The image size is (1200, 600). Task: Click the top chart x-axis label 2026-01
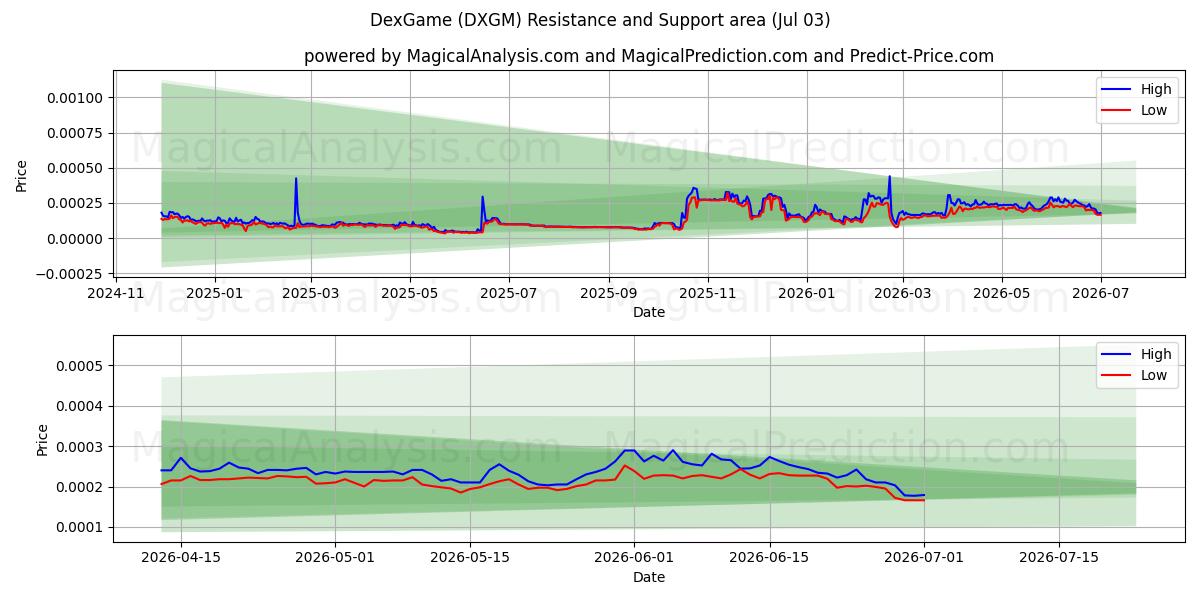[806, 293]
